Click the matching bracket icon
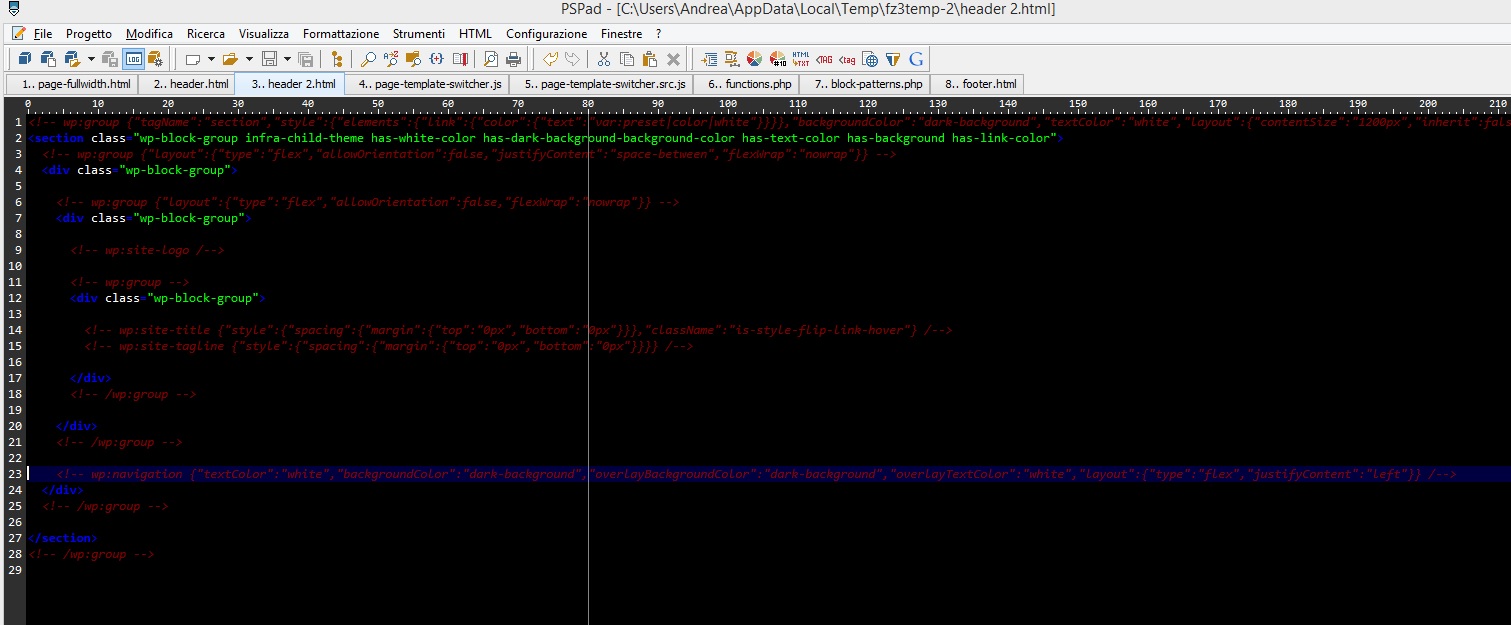The image size is (1511, 625). pyautogui.click(x=436, y=59)
